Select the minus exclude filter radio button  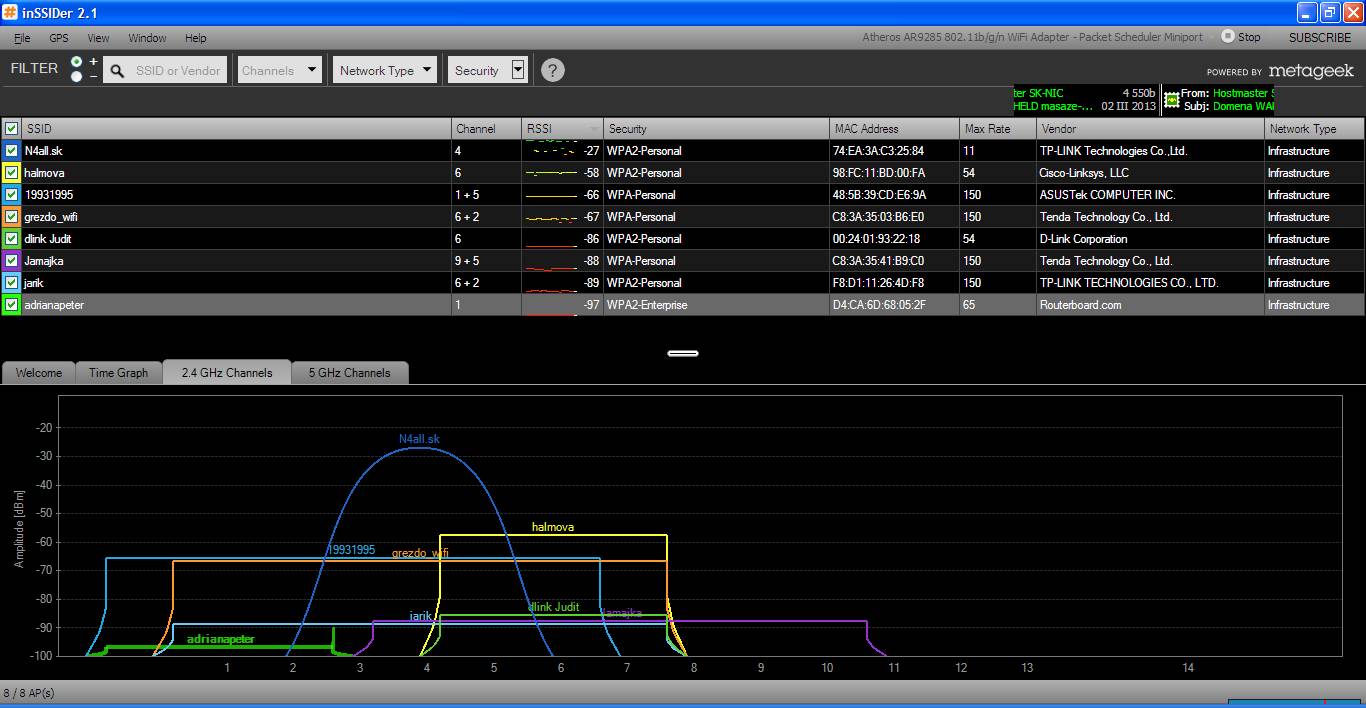[77, 77]
